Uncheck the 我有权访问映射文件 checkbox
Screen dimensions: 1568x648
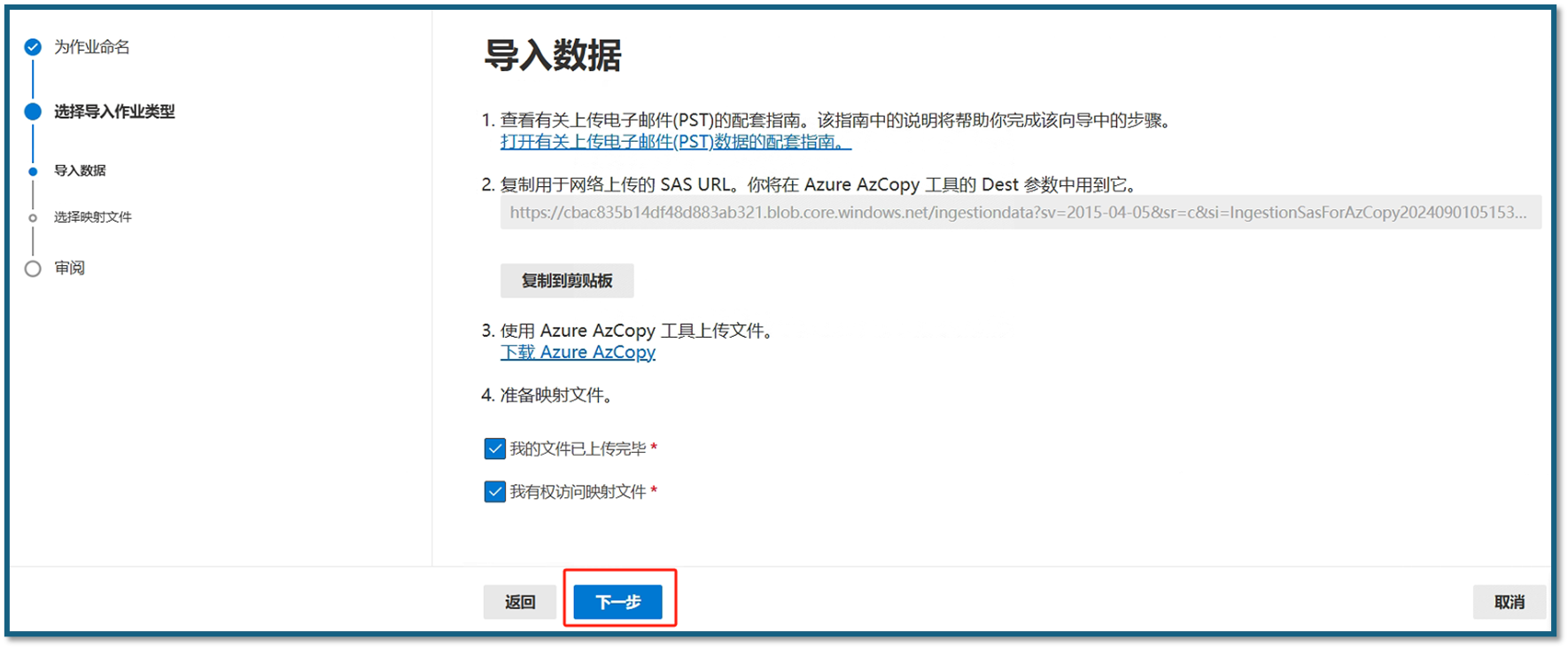495,492
